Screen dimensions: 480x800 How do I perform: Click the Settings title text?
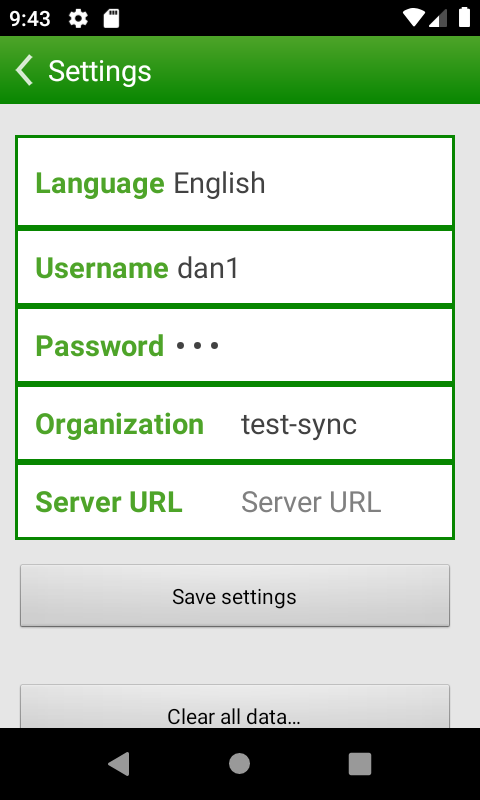click(x=99, y=71)
